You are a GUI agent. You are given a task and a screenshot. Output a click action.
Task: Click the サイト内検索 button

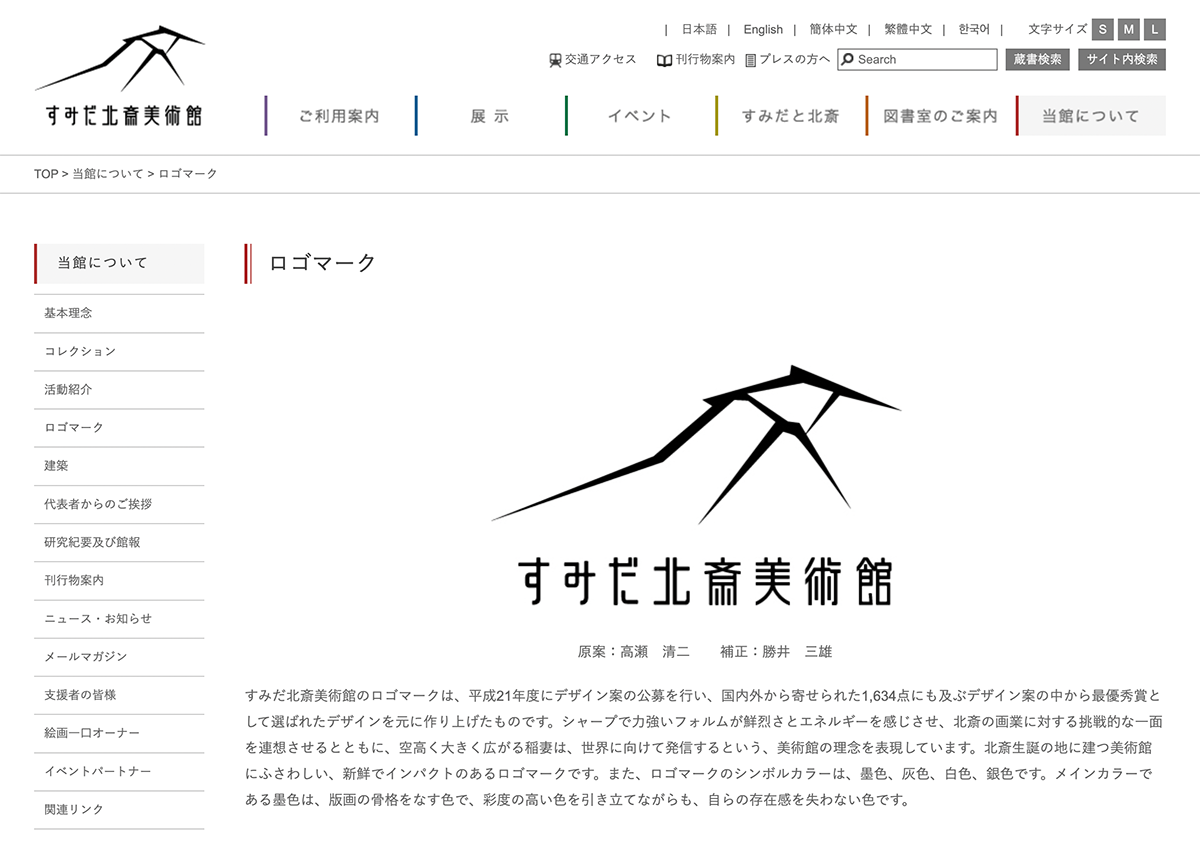click(x=1122, y=60)
